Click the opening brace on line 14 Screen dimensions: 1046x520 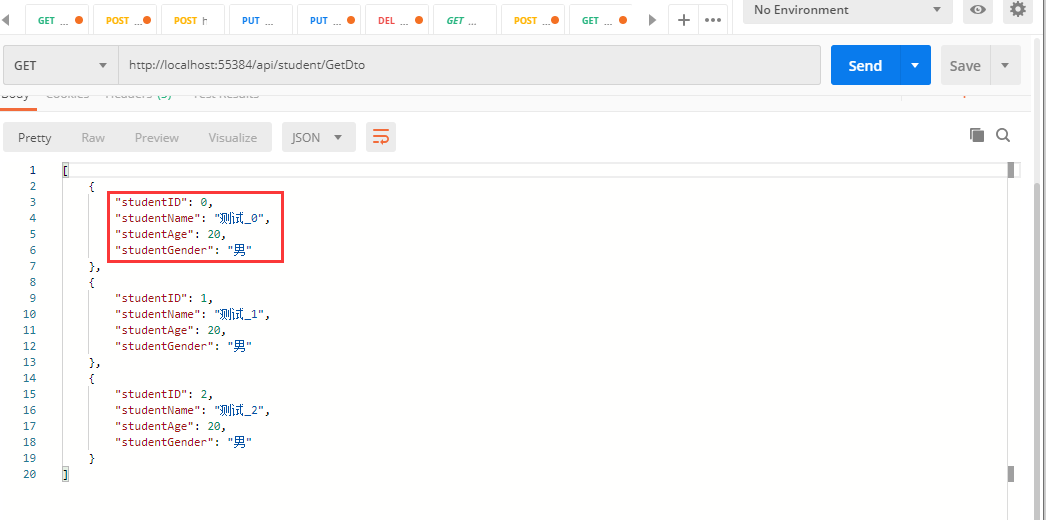click(91, 378)
